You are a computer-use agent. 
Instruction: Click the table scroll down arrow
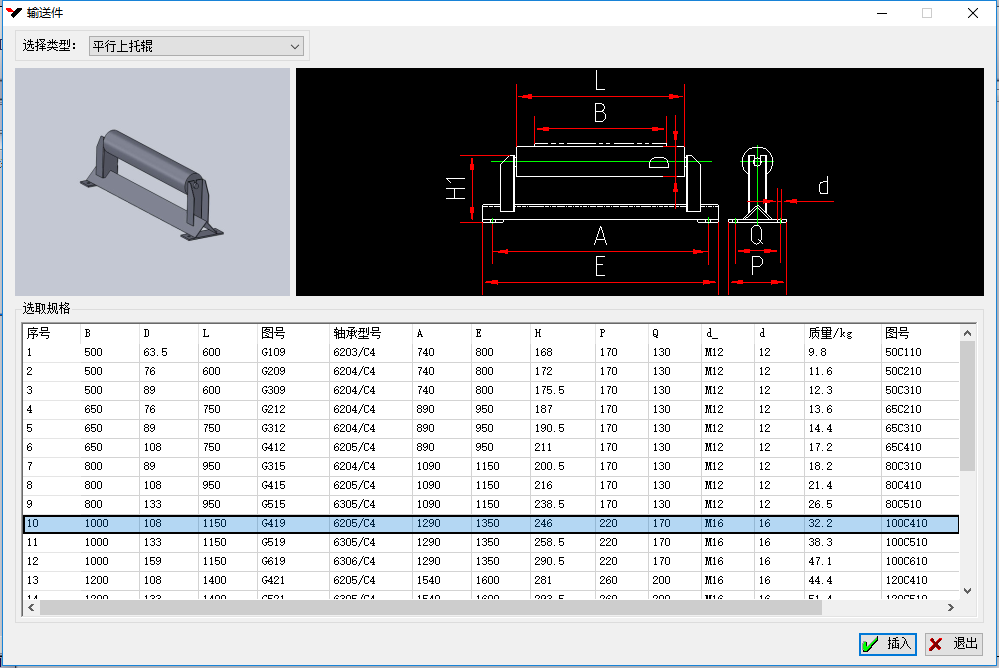[967, 591]
